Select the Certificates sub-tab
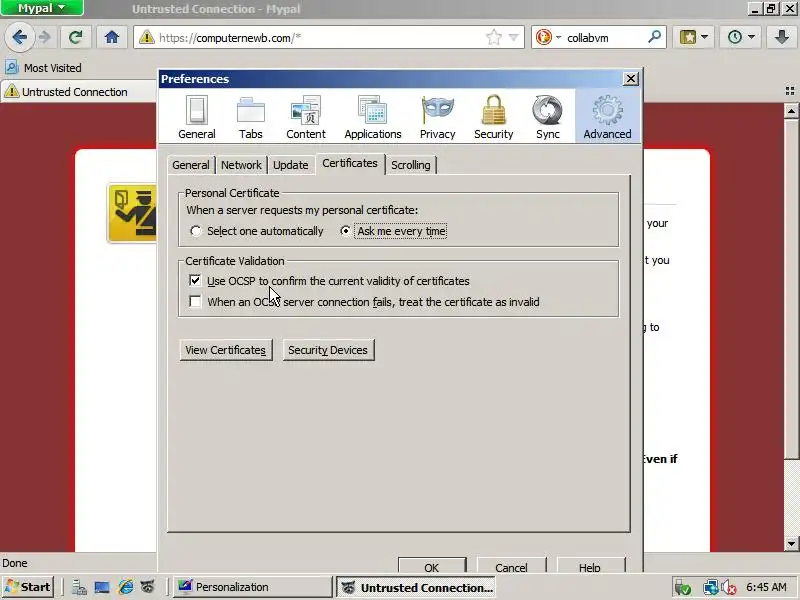 pos(350,163)
